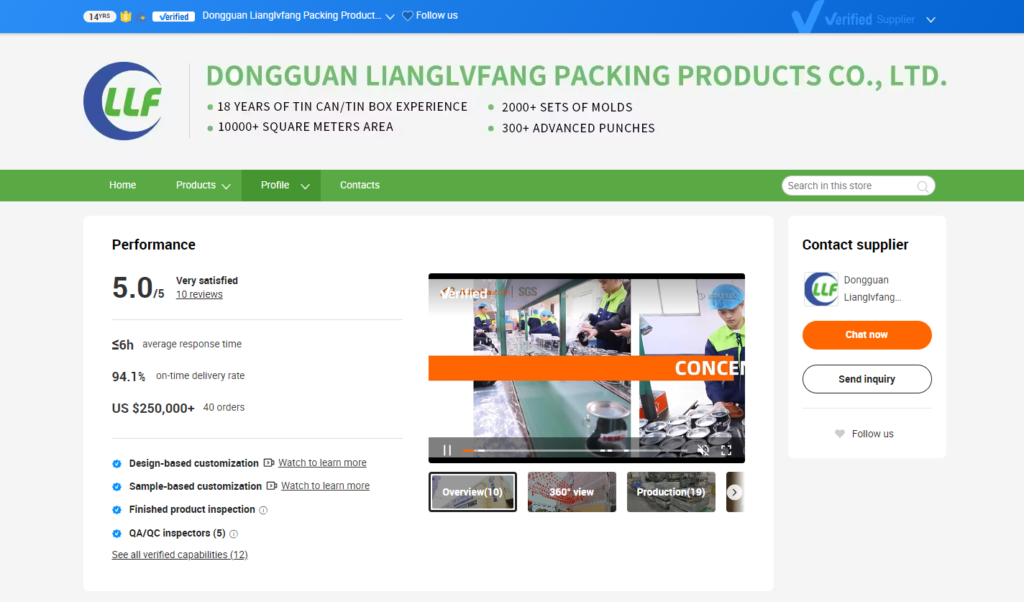
Task: Click the grey heart icon in Contact supplier panel
Action: (840, 434)
